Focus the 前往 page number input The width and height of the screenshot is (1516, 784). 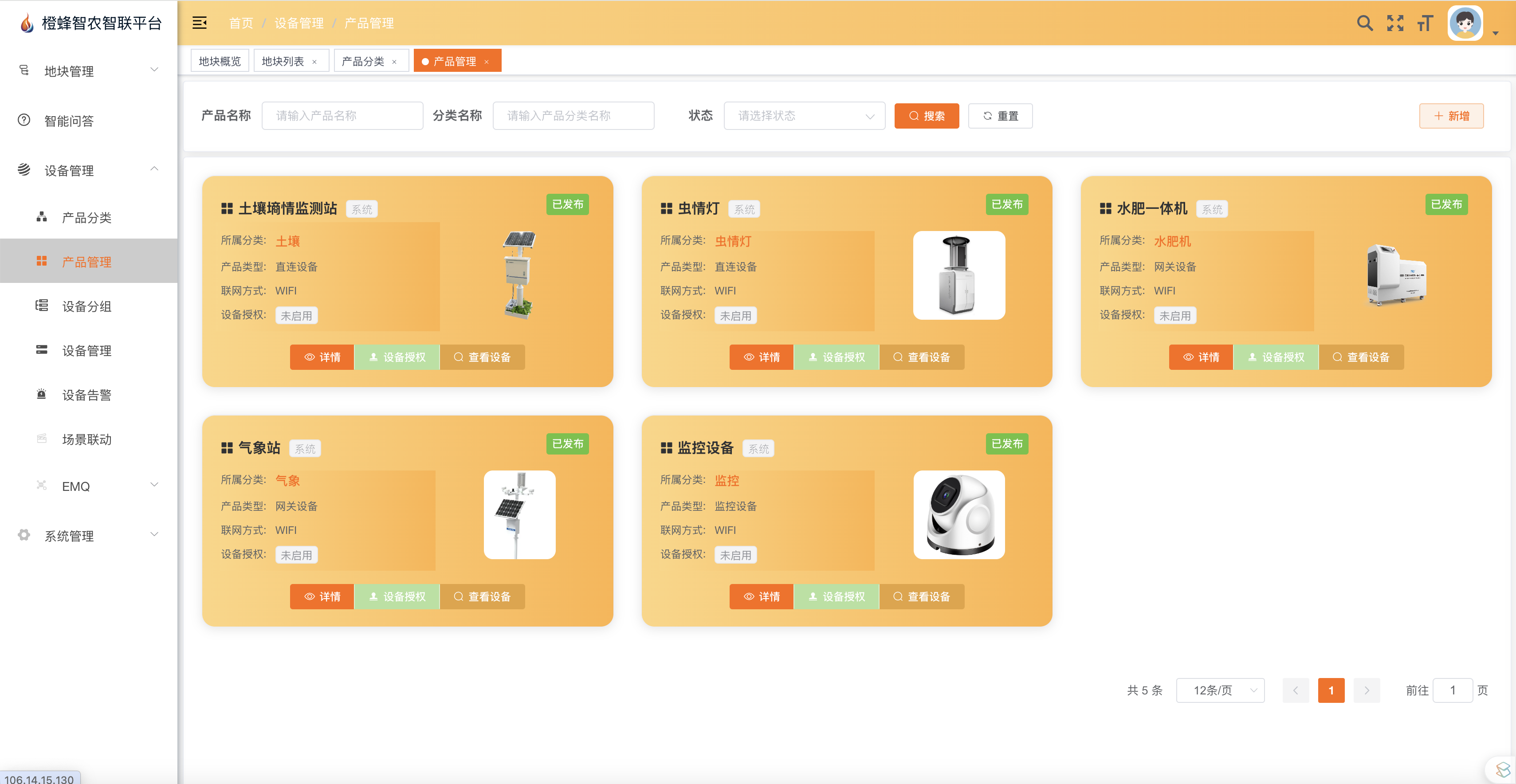click(x=1453, y=690)
